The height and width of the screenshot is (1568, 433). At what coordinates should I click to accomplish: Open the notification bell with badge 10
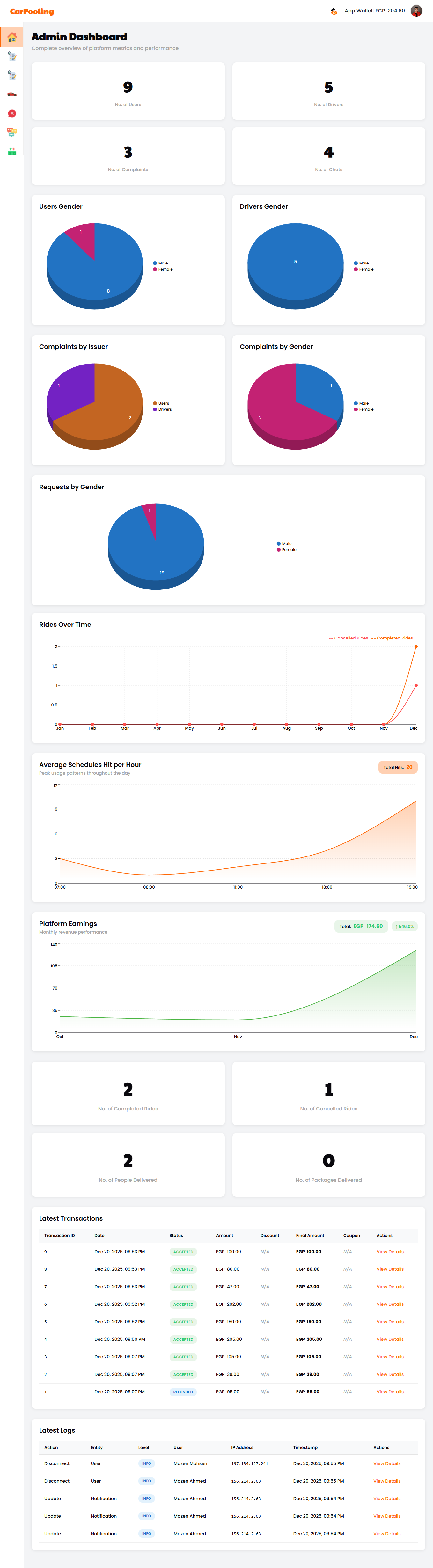[x=334, y=11]
